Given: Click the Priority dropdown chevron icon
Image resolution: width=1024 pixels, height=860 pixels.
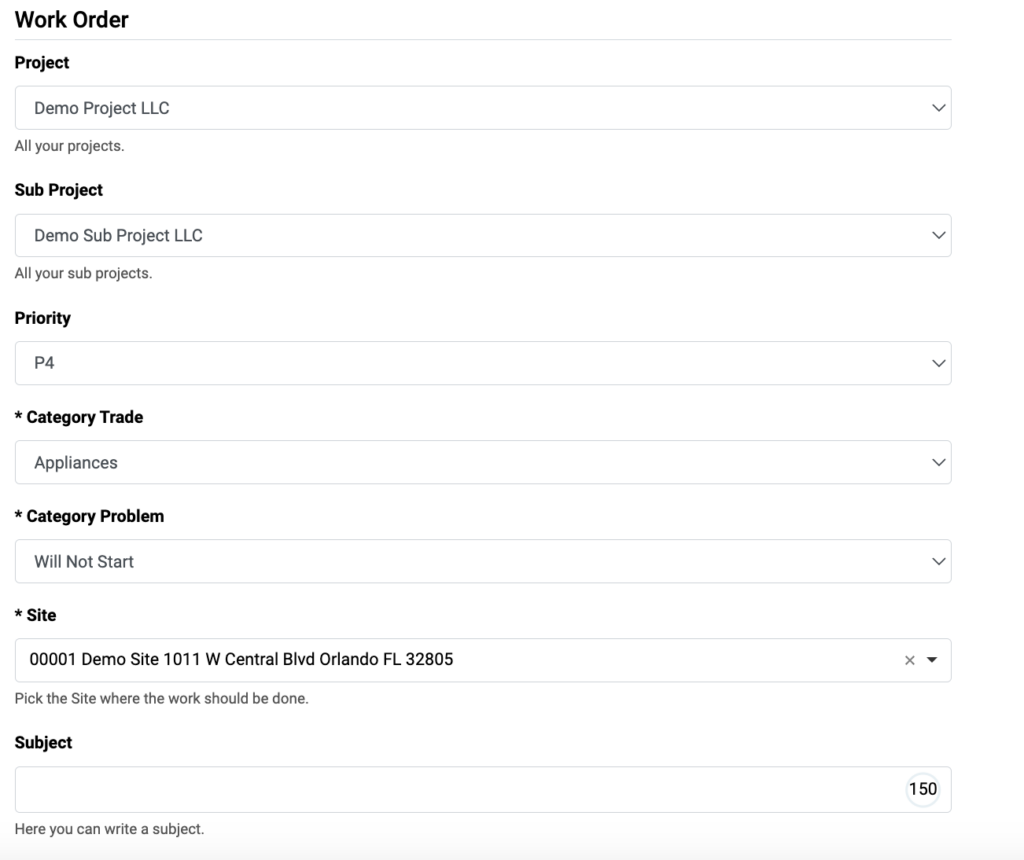Looking at the screenshot, I should [x=938, y=363].
